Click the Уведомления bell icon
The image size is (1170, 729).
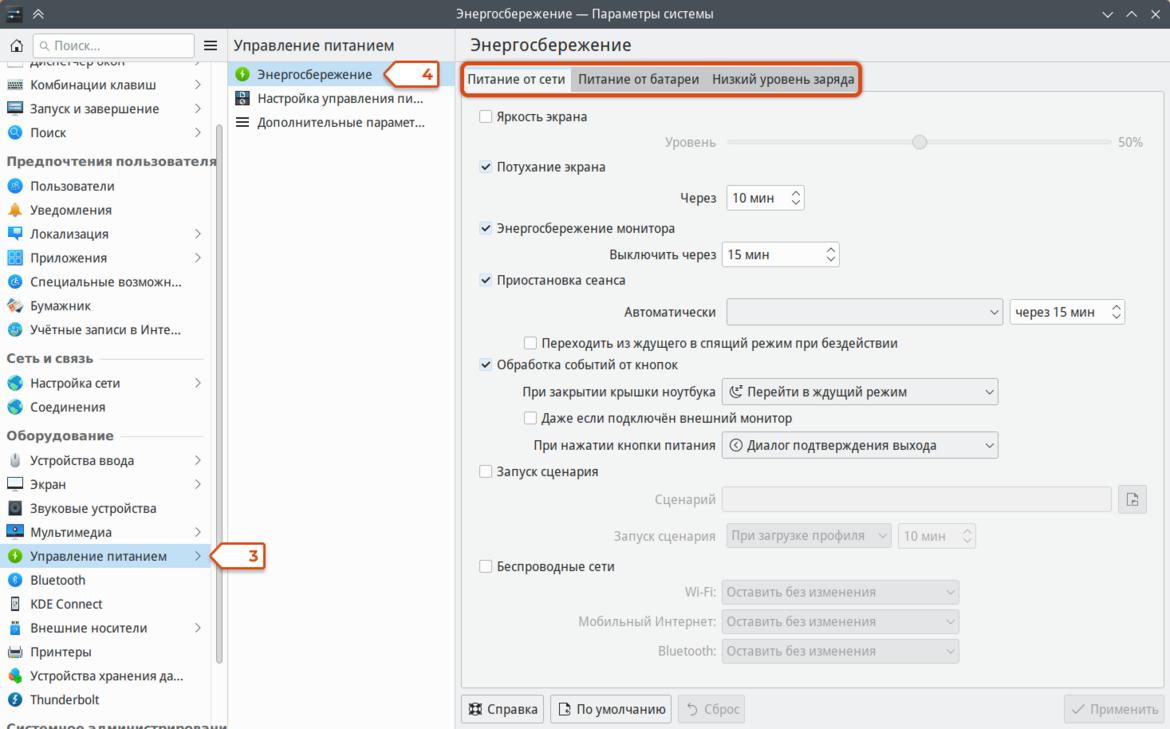15,210
